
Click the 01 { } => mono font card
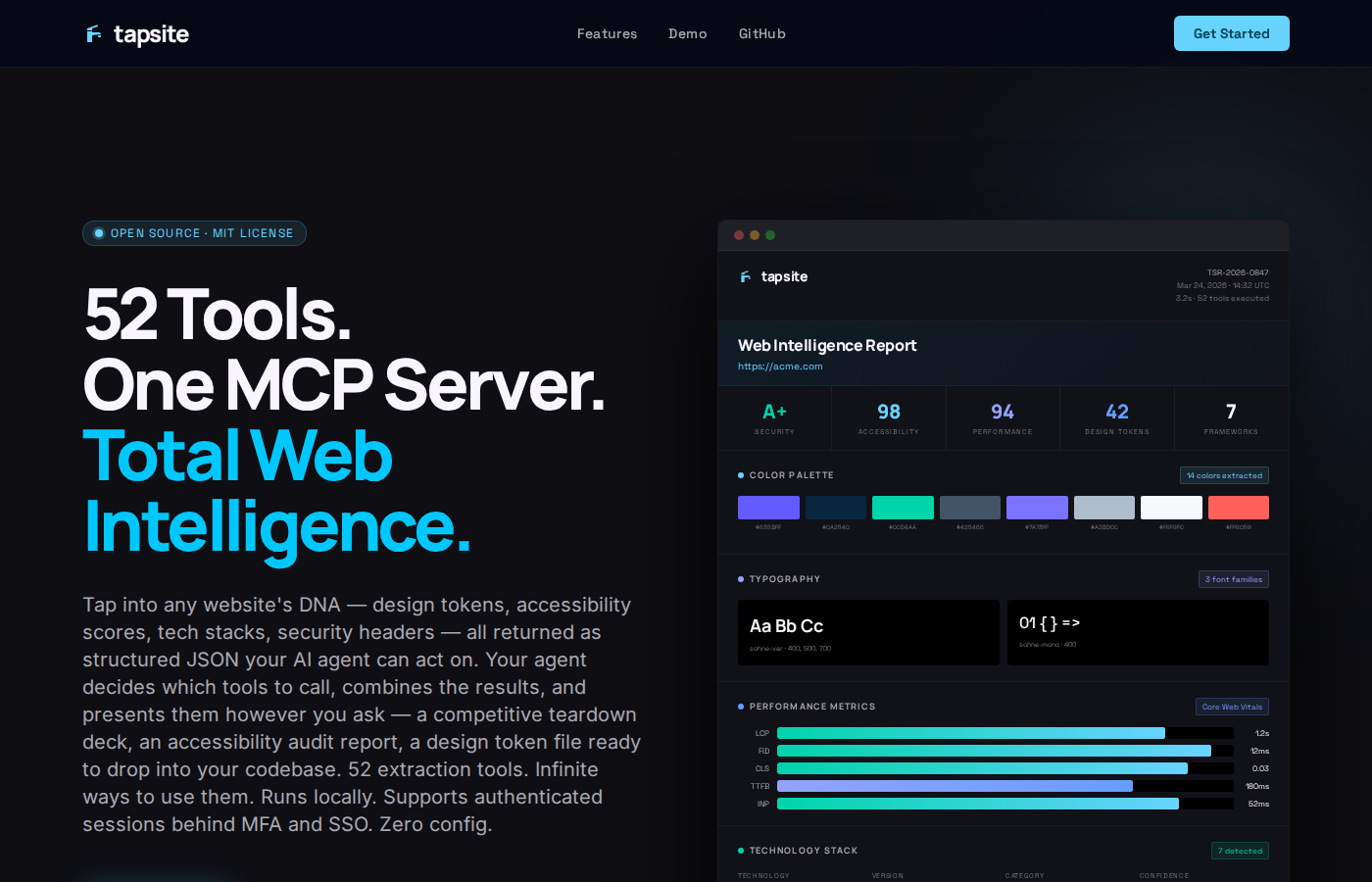tap(1138, 632)
